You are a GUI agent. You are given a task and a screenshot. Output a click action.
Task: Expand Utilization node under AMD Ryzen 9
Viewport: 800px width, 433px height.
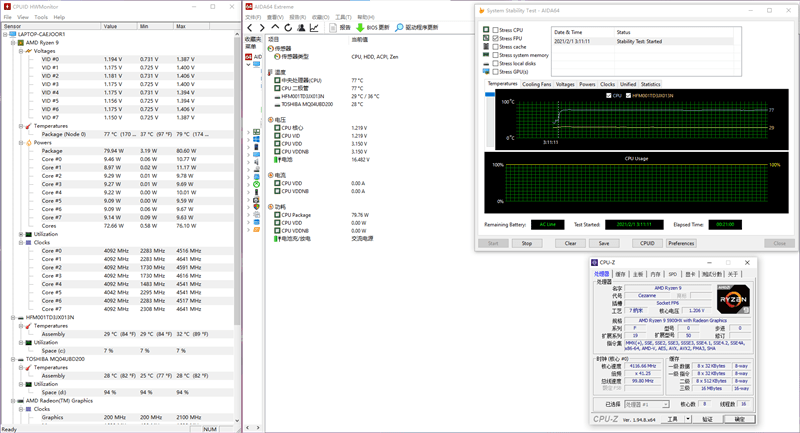[21, 234]
